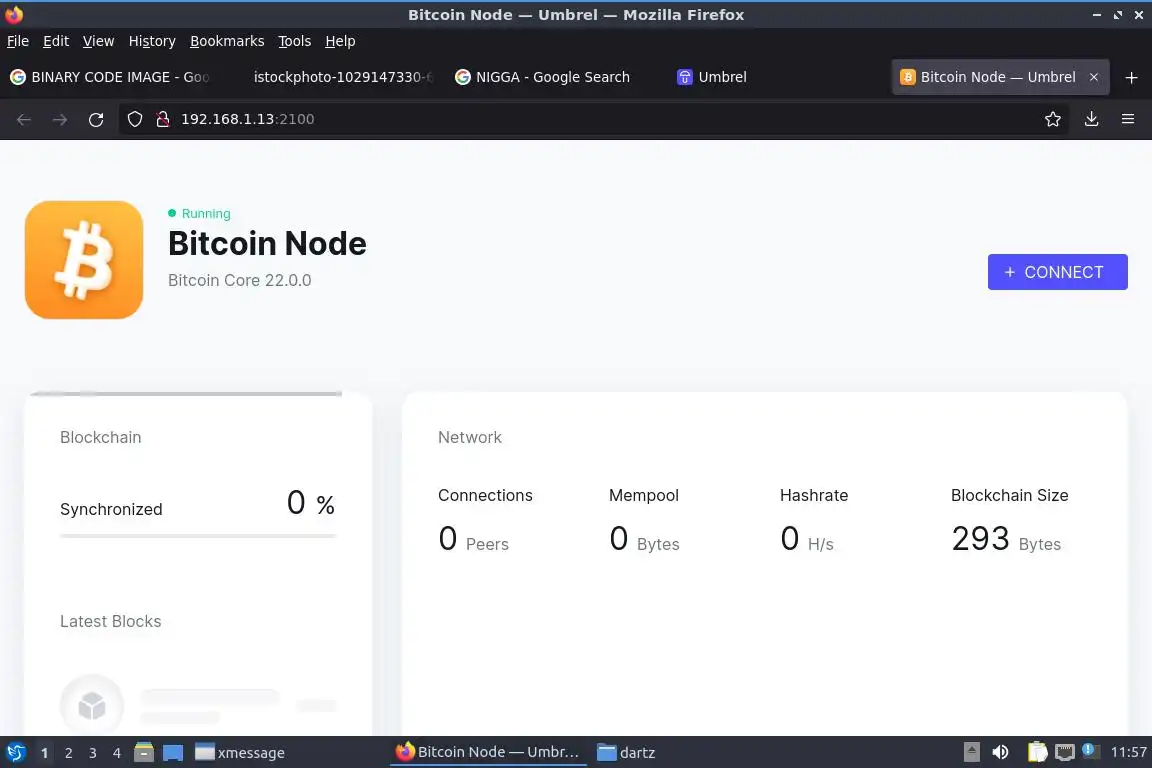The image size is (1152, 768).
Task: Click the Bitcoin Node heading
Action: [267, 243]
